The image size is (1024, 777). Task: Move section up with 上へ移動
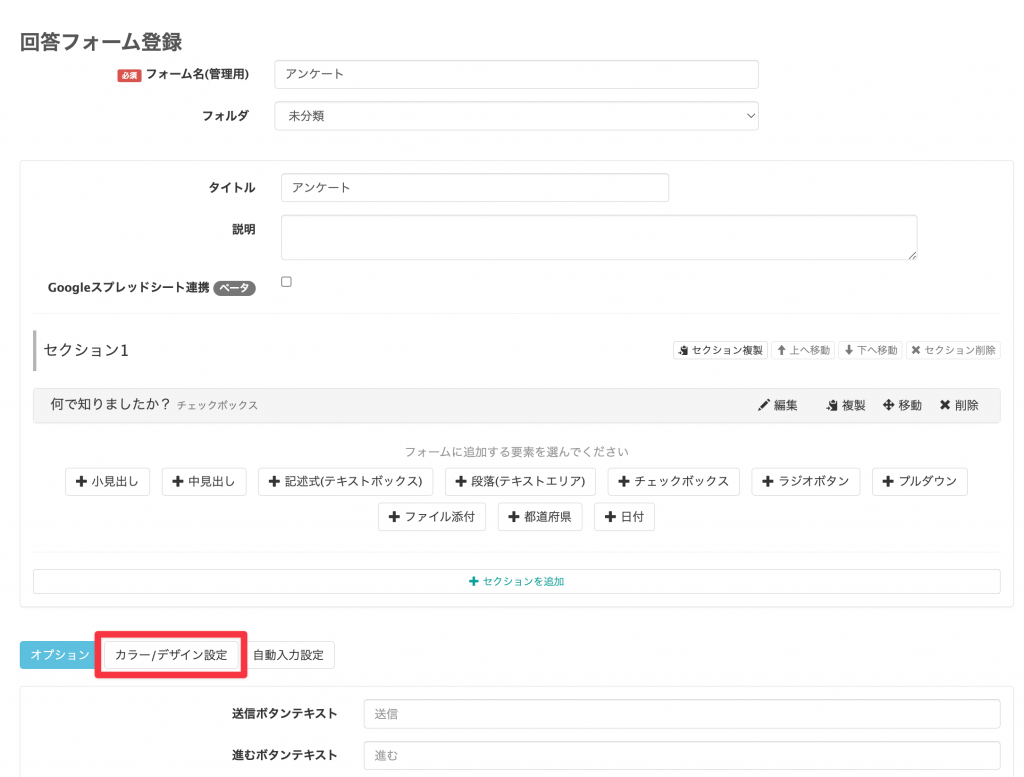click(803, 350)
